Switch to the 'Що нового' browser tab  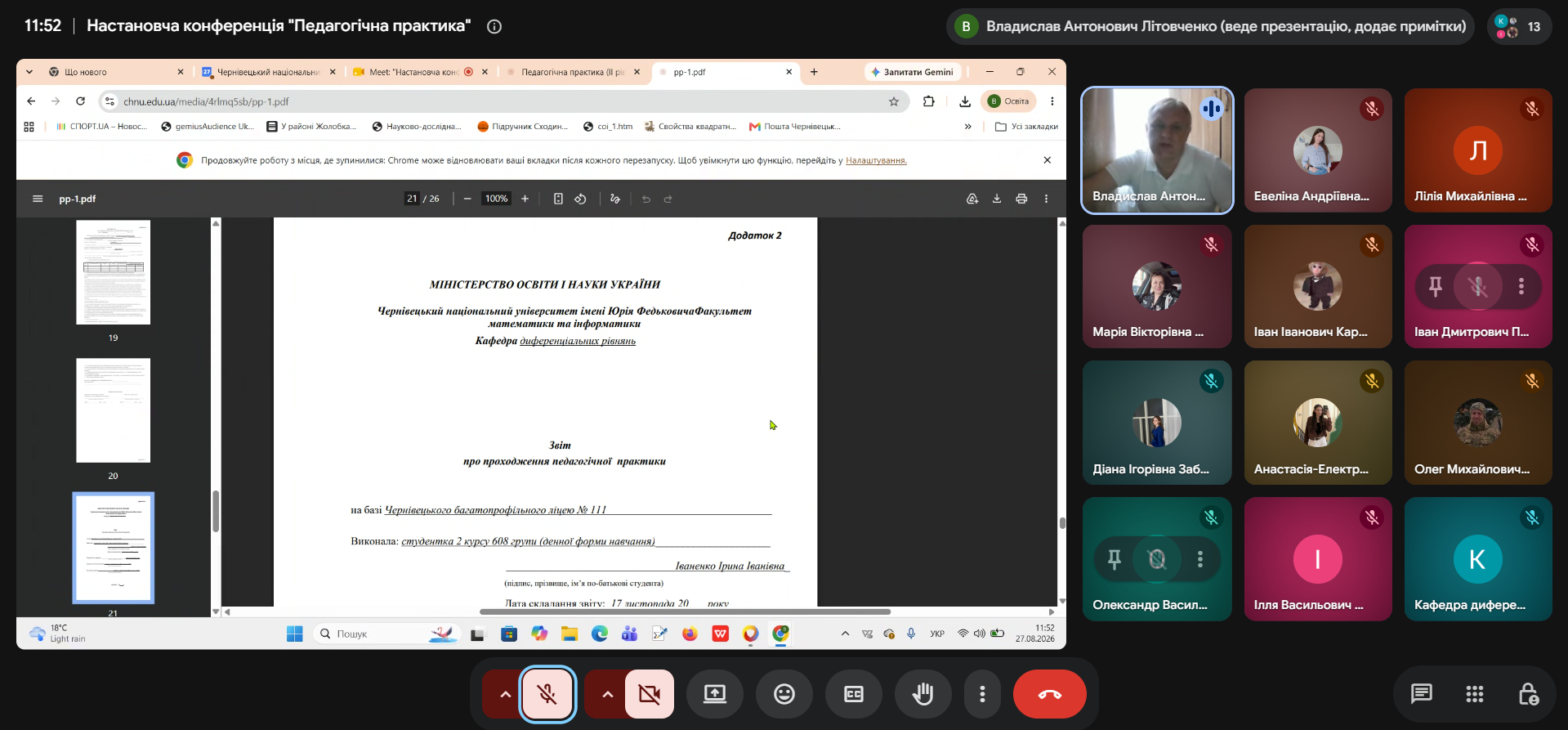click(114, 72)
